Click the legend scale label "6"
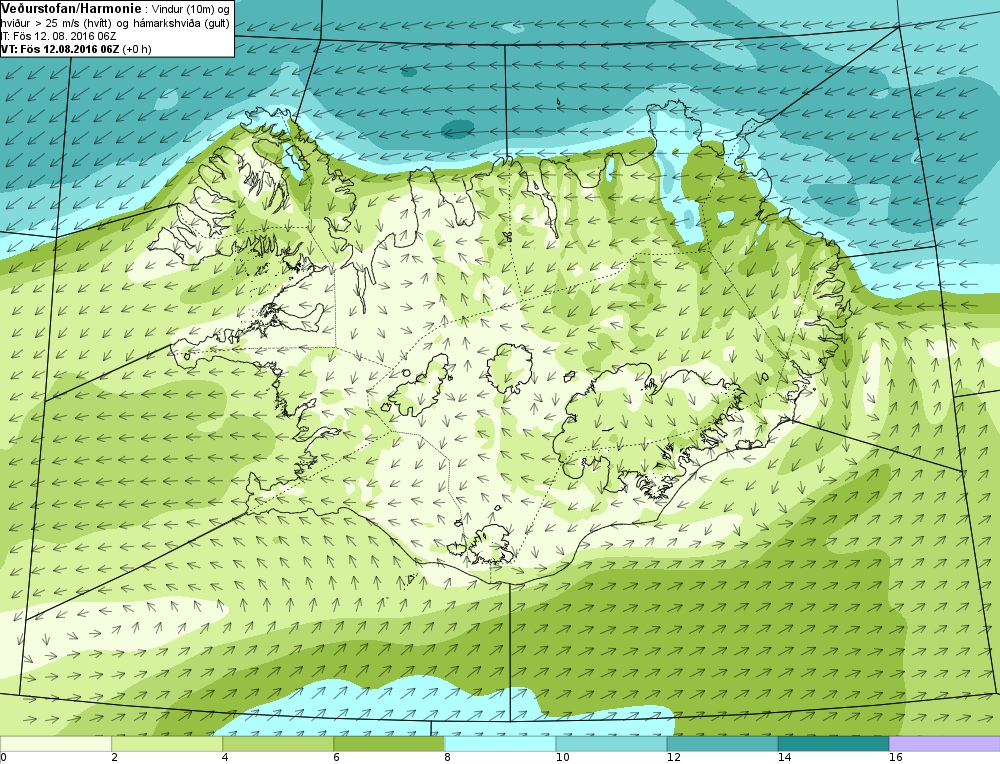The image size is (1000, 764). 336,758
